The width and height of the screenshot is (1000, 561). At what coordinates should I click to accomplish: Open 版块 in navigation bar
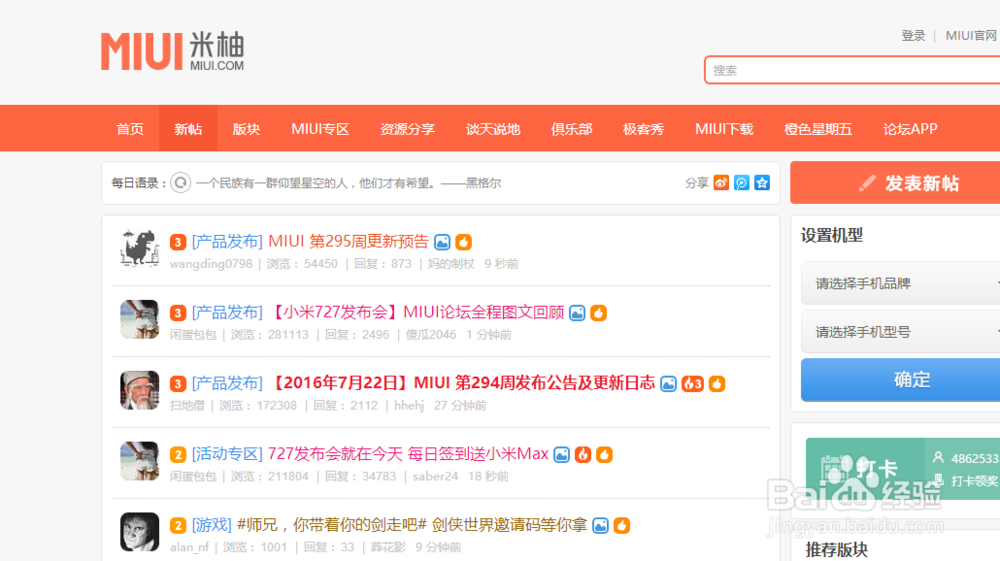point(246,129)
